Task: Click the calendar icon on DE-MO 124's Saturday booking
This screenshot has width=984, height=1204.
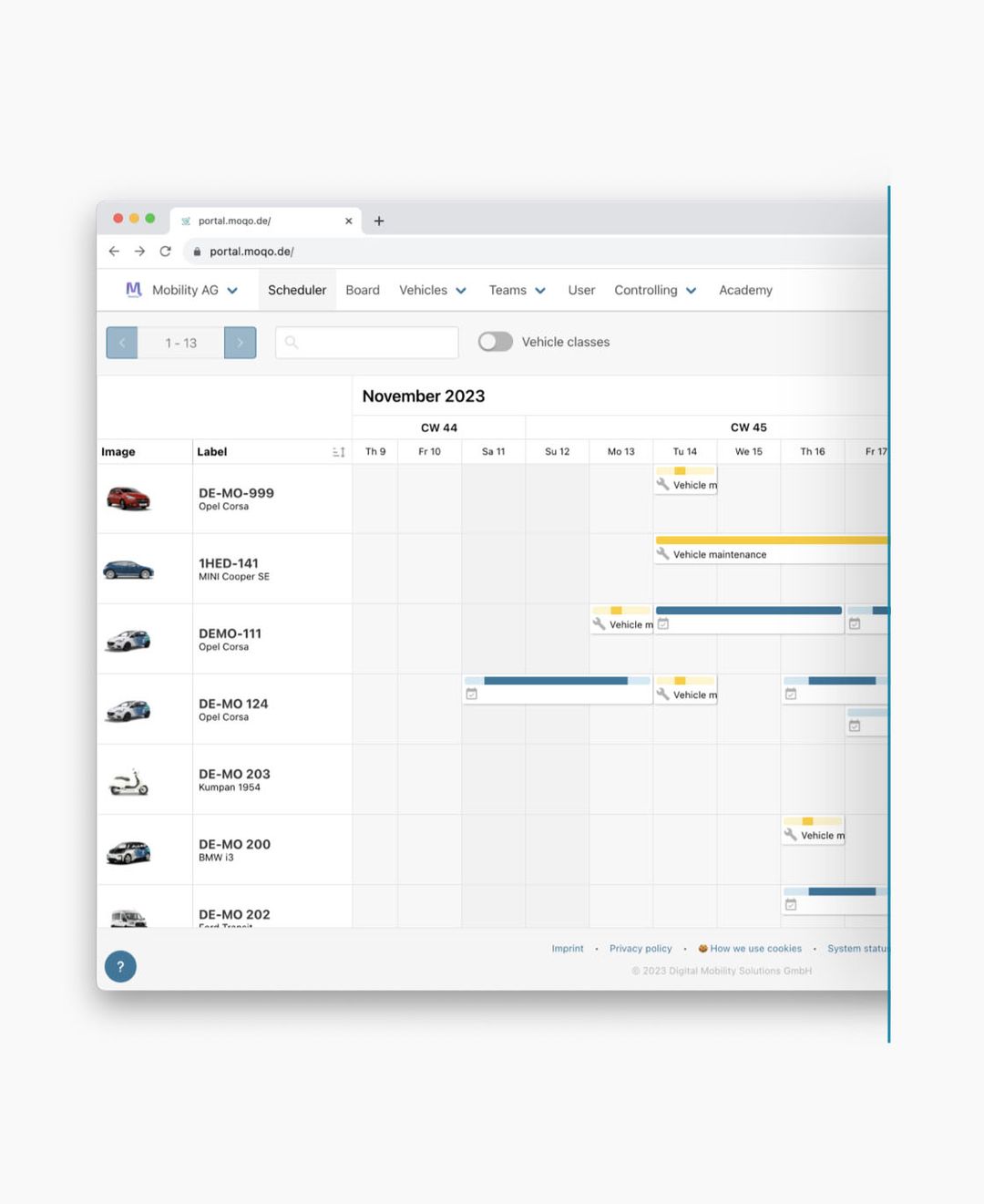Action: coord(472,694)
